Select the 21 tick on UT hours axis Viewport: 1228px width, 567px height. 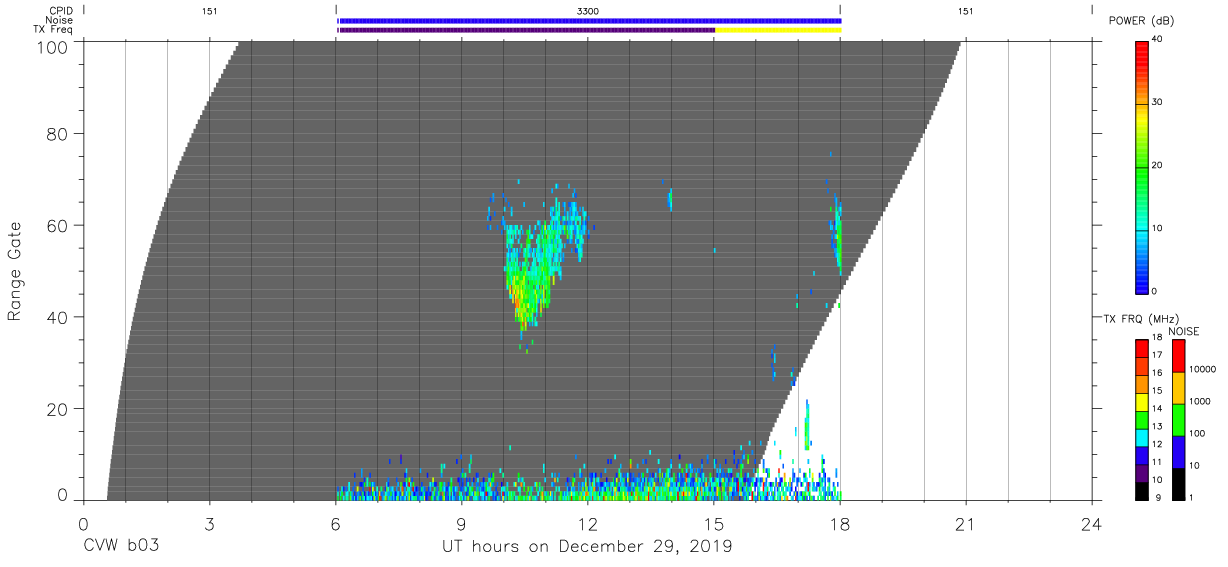pos(966,523)
